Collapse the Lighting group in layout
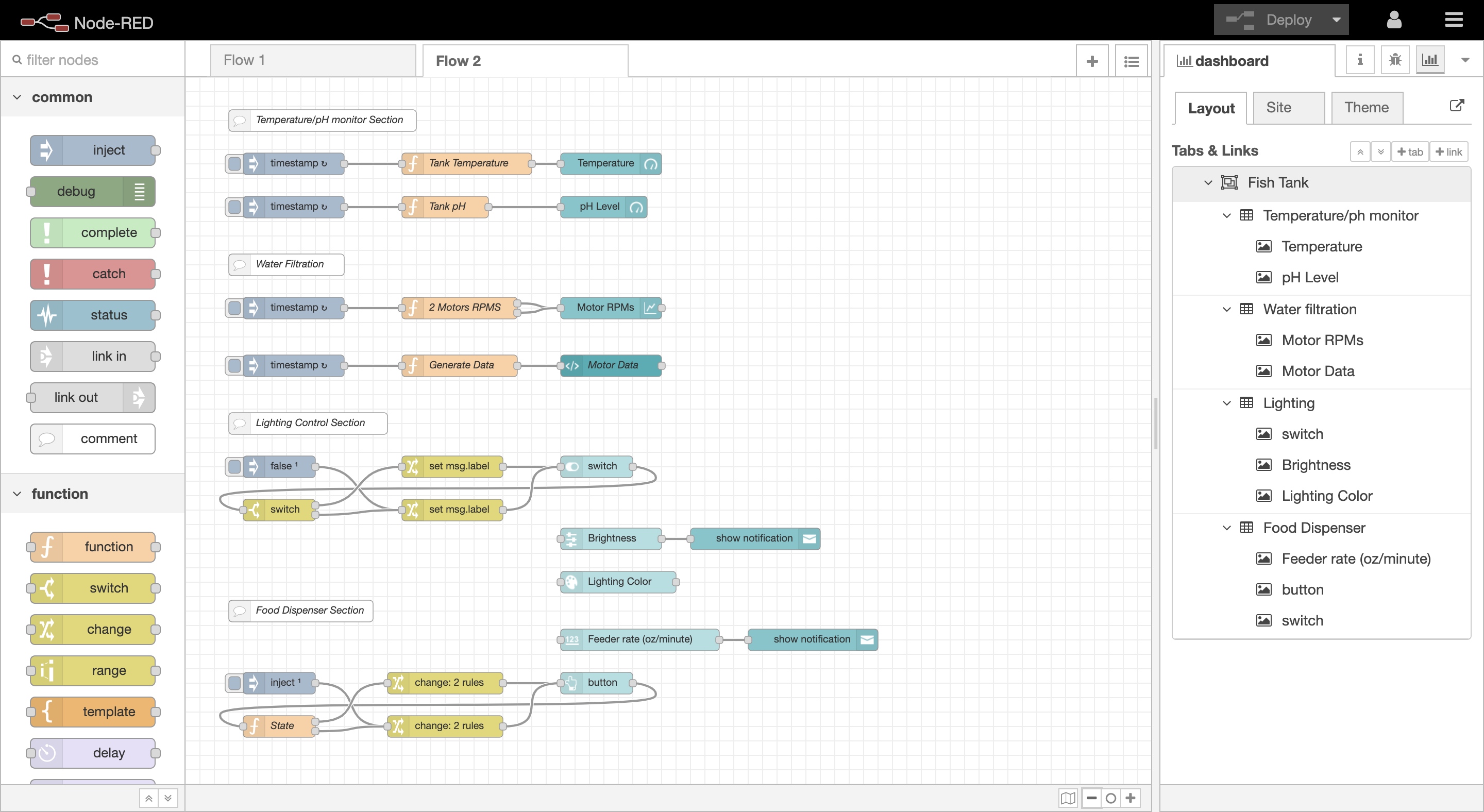 pos(1226,403)
